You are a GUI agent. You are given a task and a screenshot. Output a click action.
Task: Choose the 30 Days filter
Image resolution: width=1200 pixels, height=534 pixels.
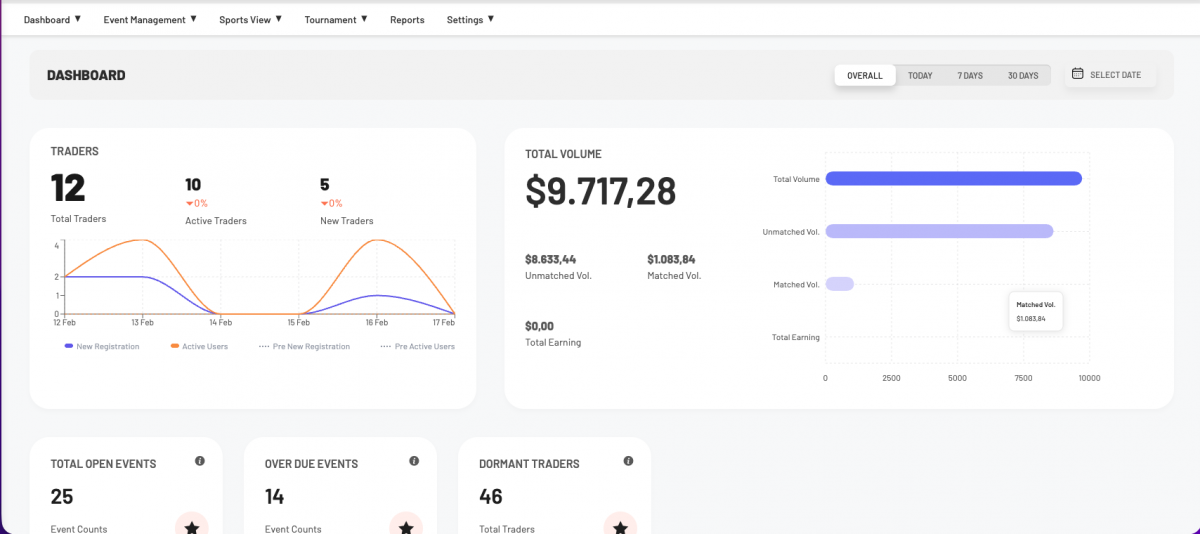[x=1022, y=76]
